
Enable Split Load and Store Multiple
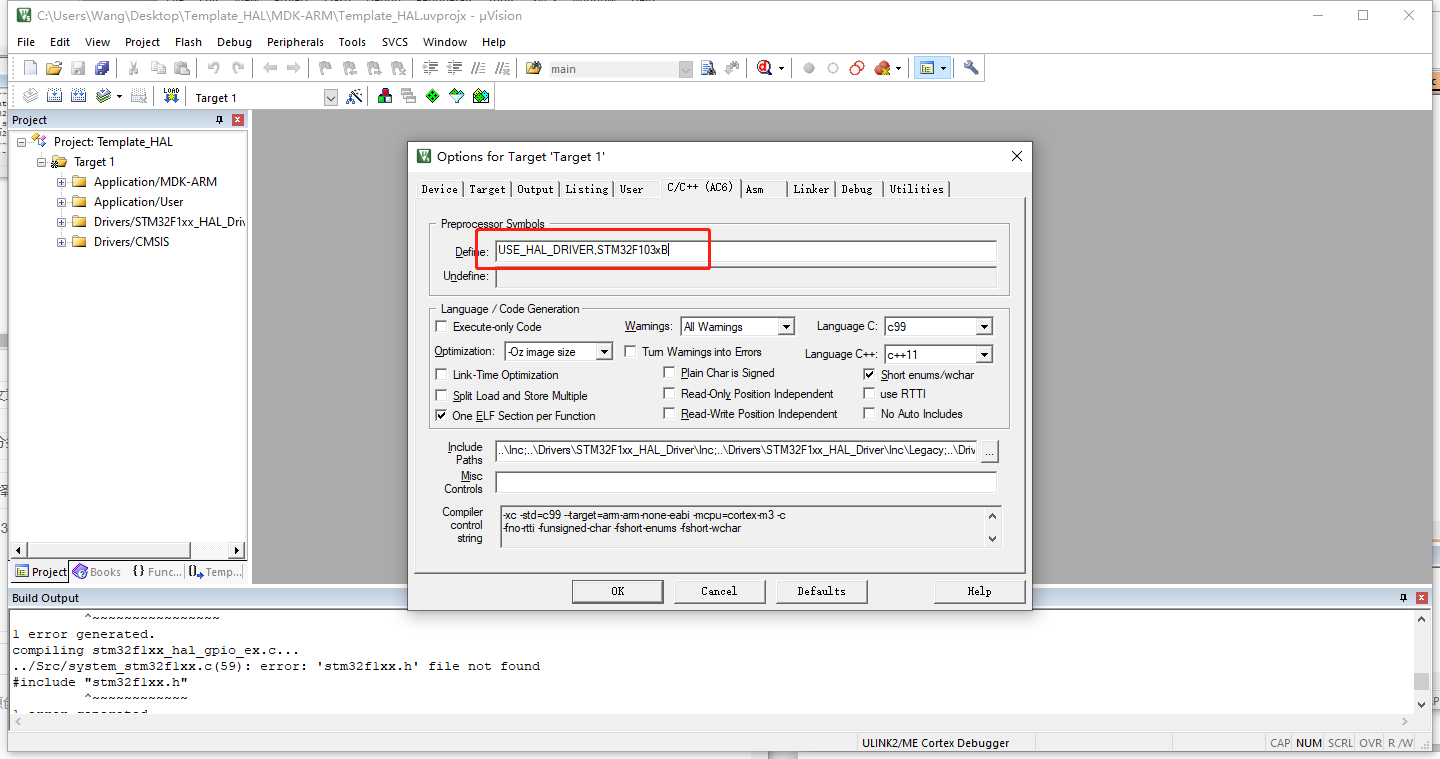tap(442, 396)
